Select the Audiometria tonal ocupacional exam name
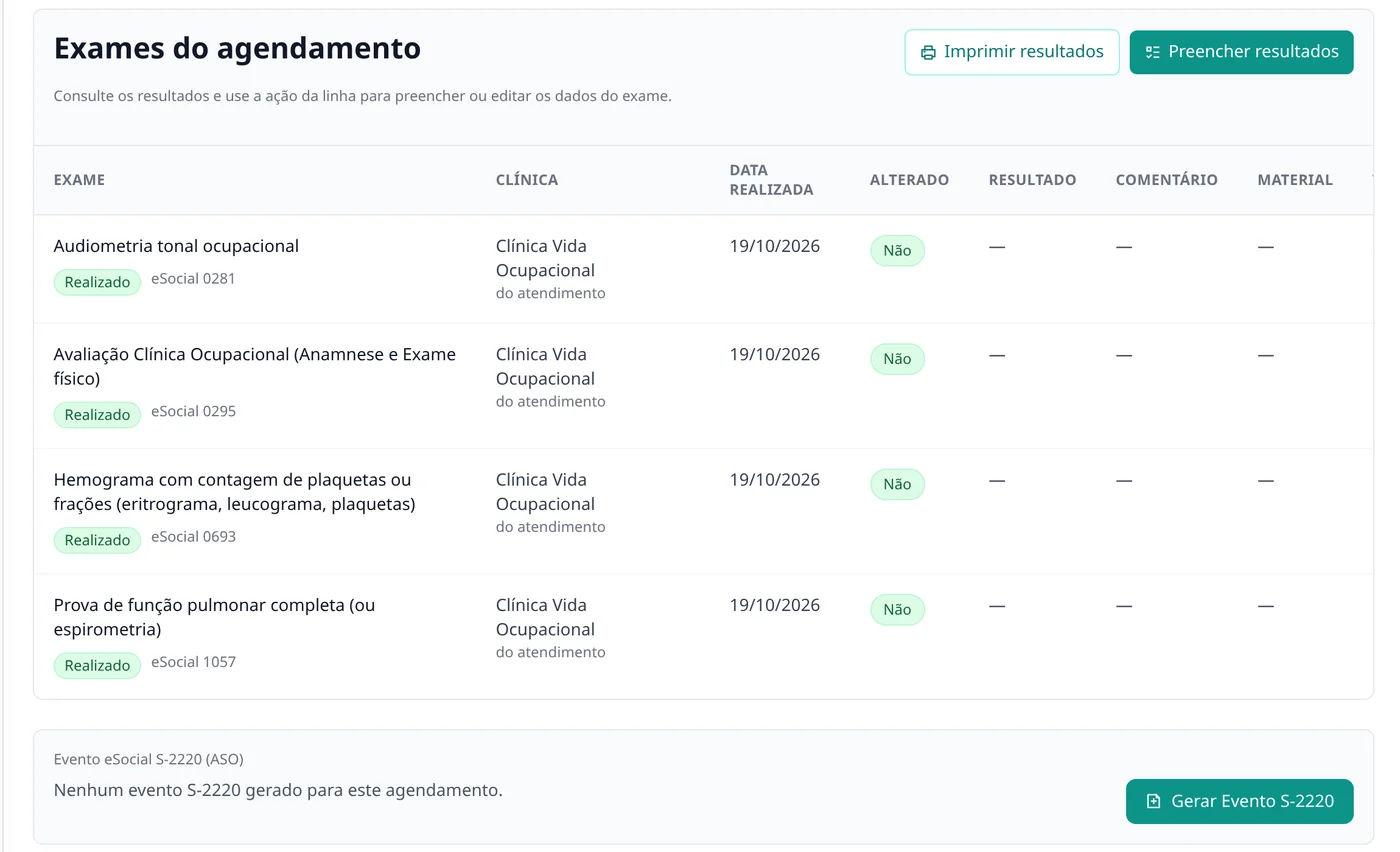The width and height of the screenshot is (1400, 852). (x=176, y=246)
